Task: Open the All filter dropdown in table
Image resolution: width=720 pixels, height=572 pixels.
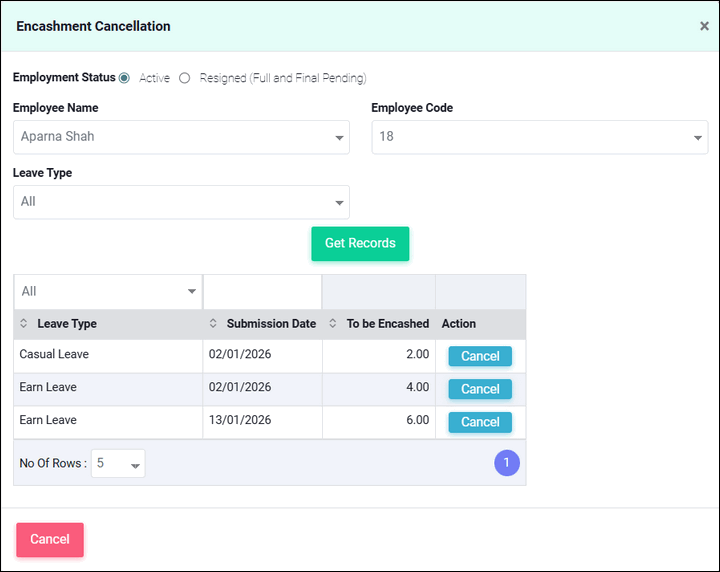Action: point(108,291)
